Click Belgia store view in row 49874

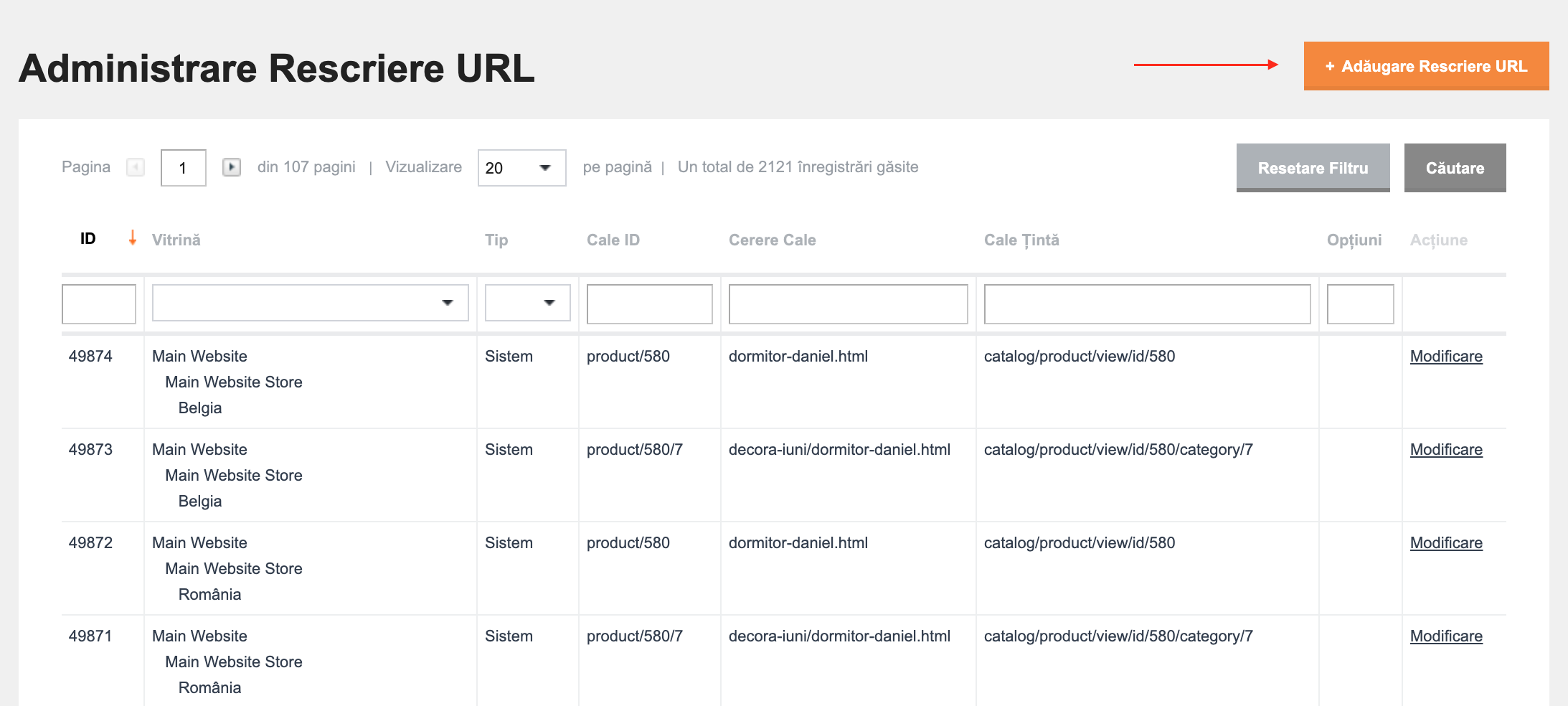[200, 408]
